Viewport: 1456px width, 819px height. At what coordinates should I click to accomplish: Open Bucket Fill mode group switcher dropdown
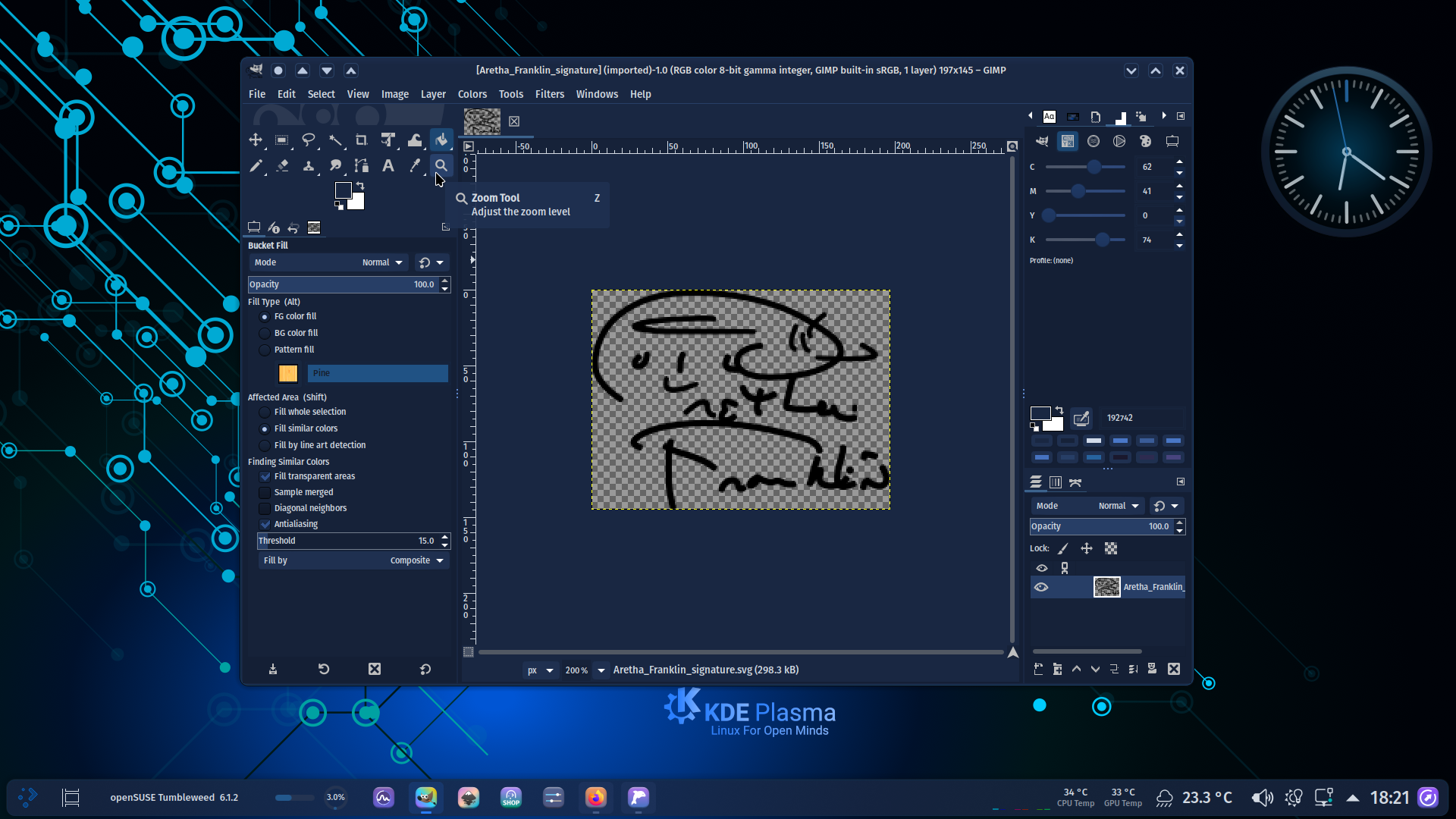pos(431,262)
